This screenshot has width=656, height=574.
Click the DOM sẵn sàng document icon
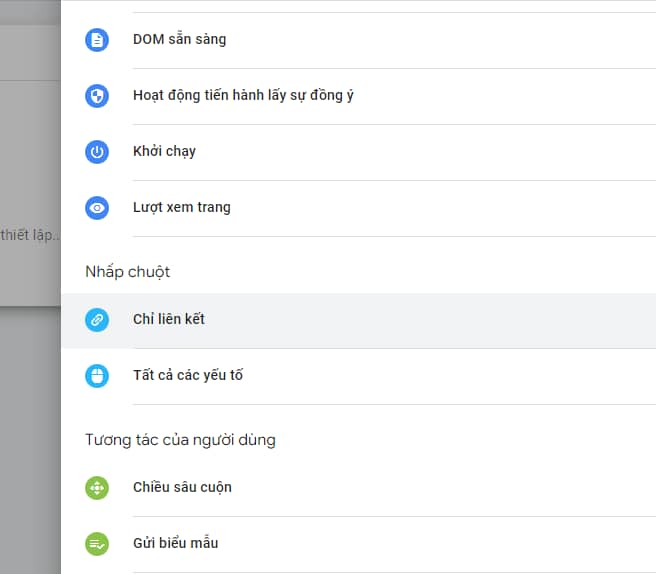[x=97, y=40]
